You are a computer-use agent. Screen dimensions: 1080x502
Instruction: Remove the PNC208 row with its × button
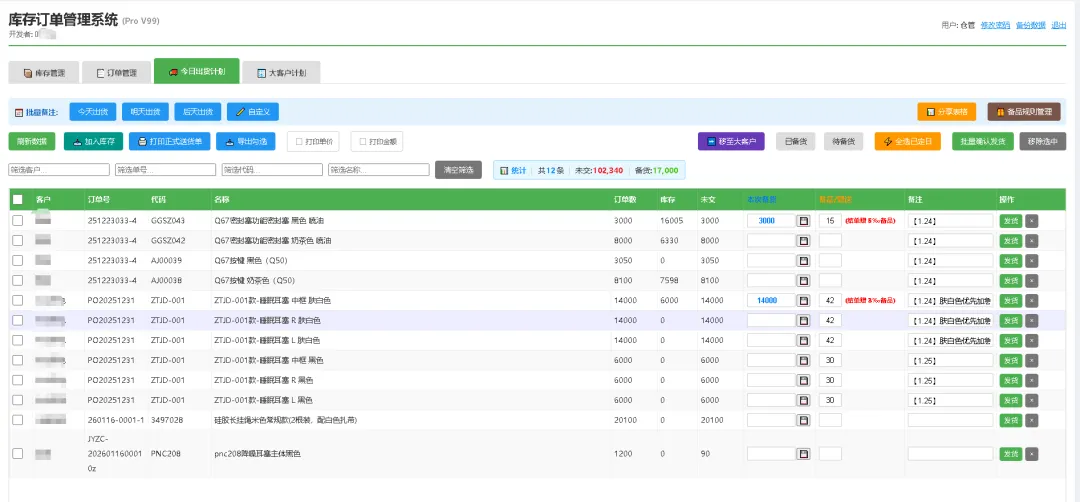pos(1031,454)
